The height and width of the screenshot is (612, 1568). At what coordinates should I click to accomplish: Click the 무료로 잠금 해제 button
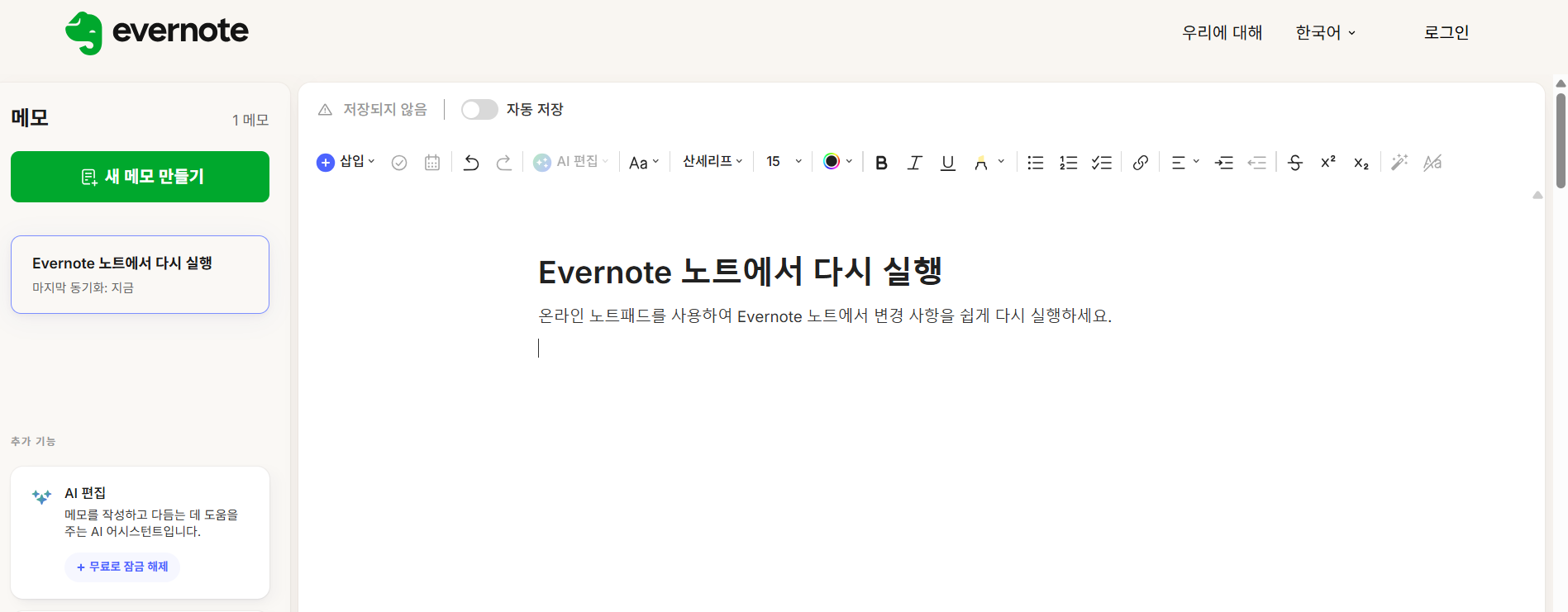122,567
